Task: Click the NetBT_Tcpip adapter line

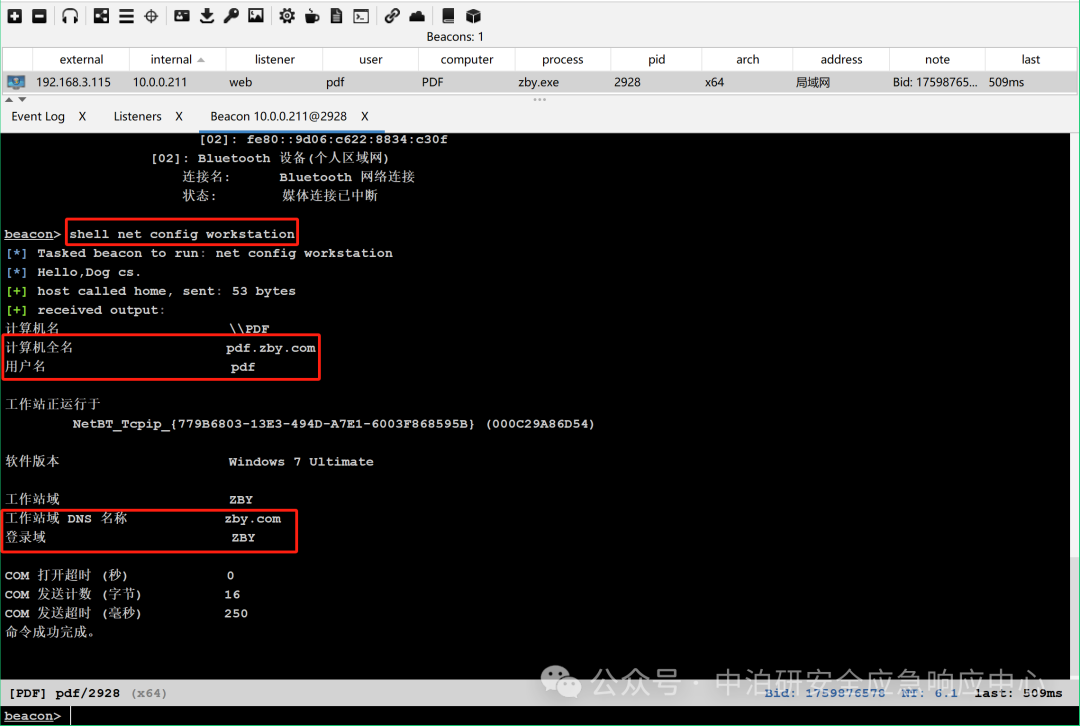Action: (333, 424)
